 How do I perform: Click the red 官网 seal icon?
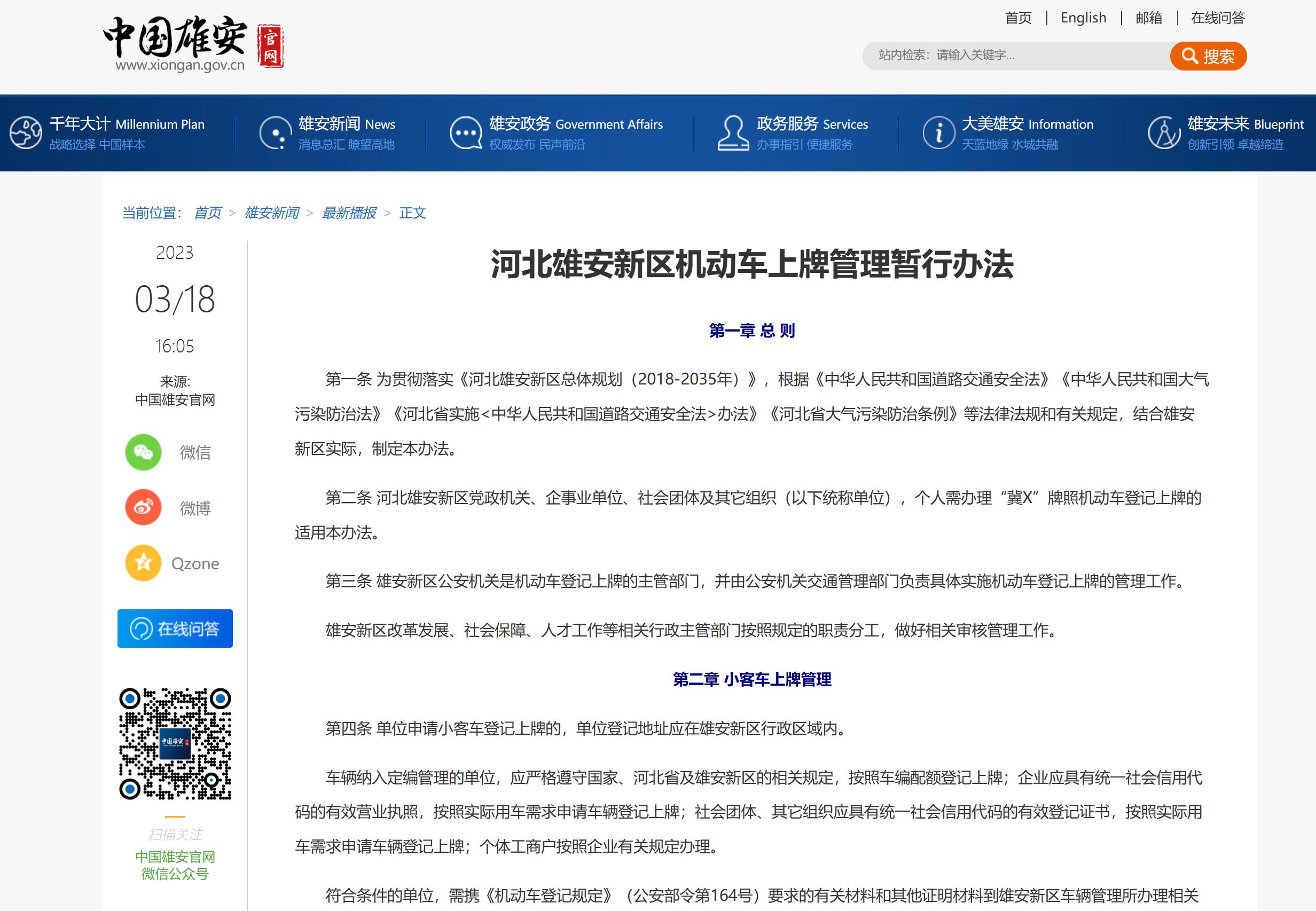coord(271,46)
